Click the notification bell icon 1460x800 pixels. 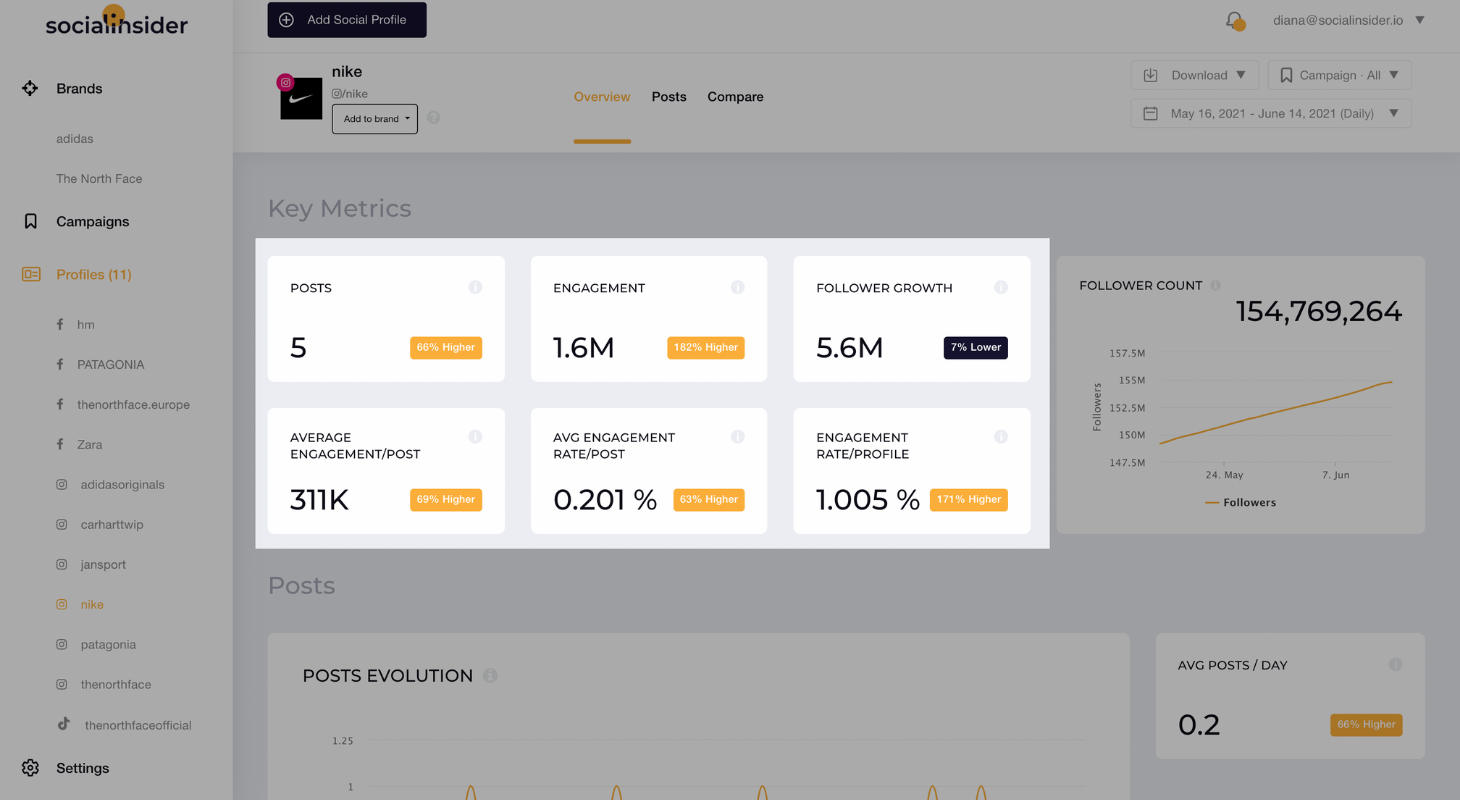(1235, 20)
